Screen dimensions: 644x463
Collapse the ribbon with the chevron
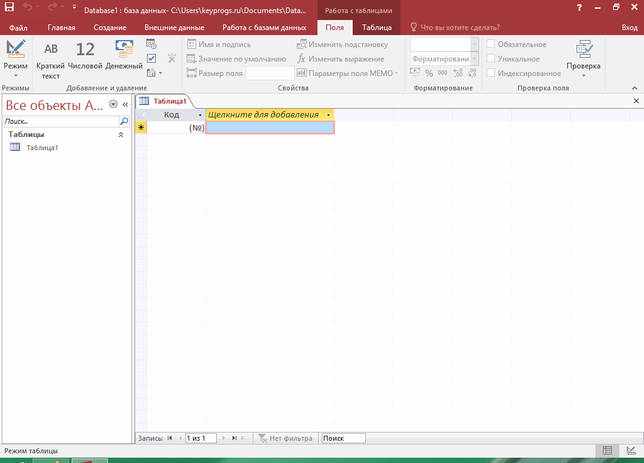(635, 88)
